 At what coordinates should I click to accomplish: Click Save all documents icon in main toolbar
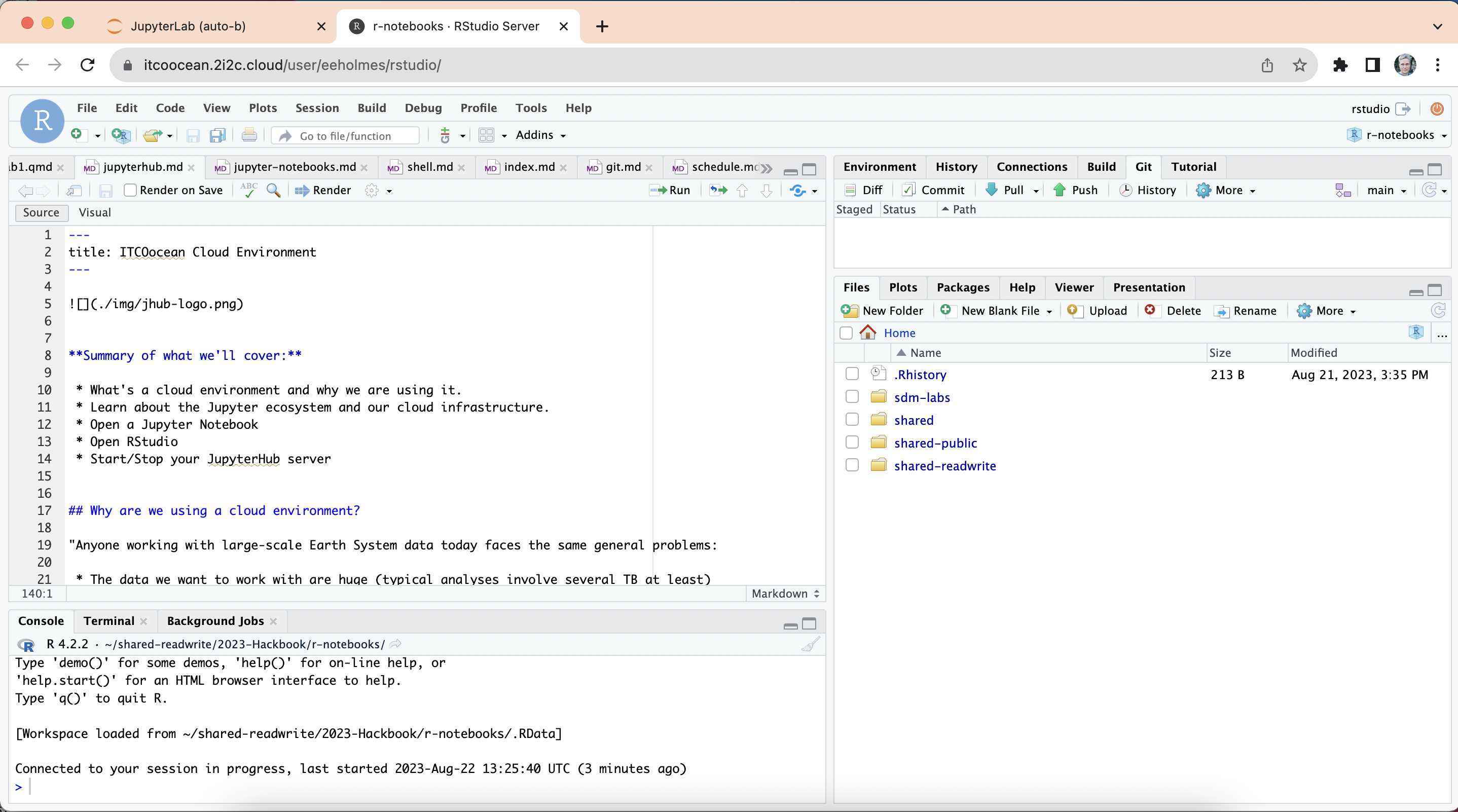(x=218, y=135)
